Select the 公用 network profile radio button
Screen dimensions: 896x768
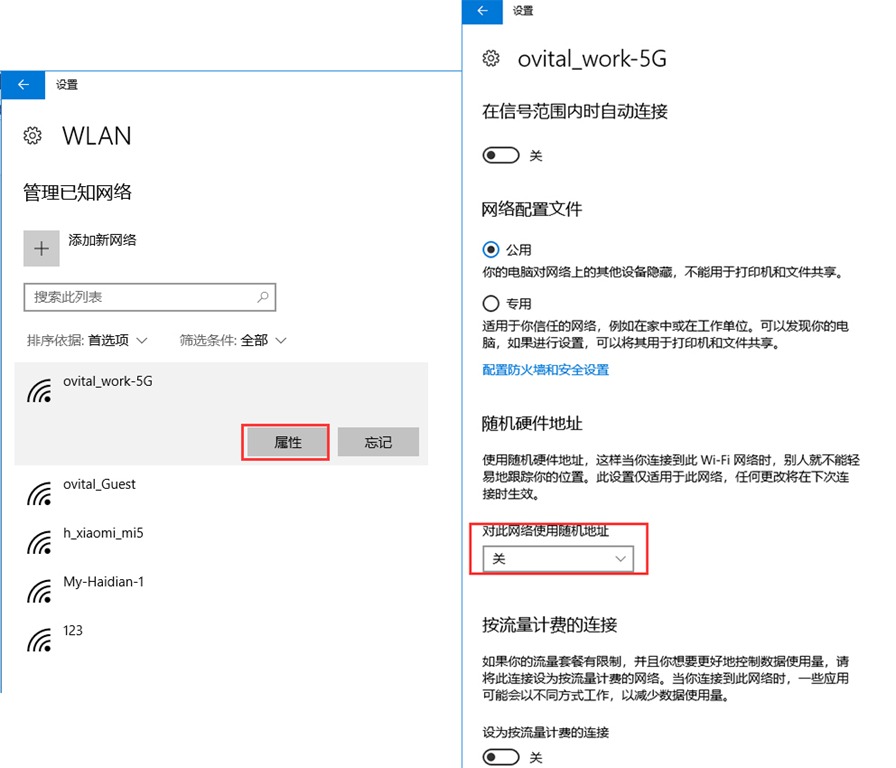491,250
